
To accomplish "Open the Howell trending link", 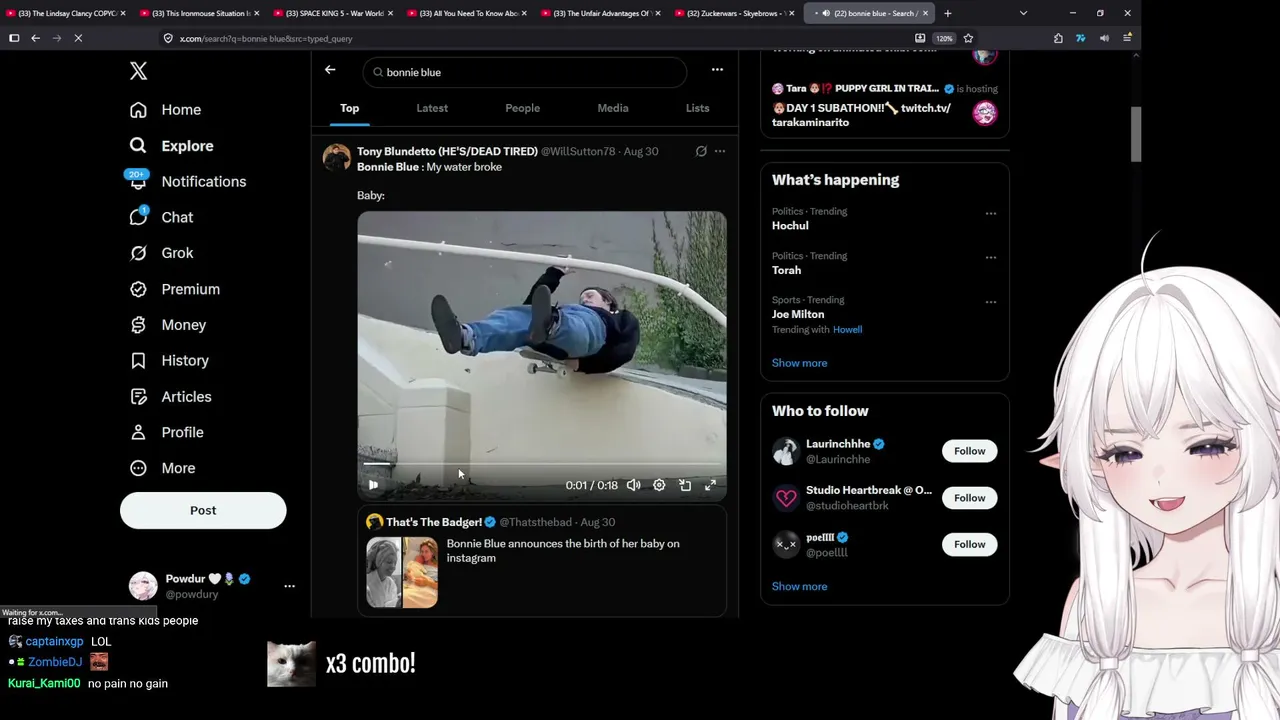I will 847,330.
